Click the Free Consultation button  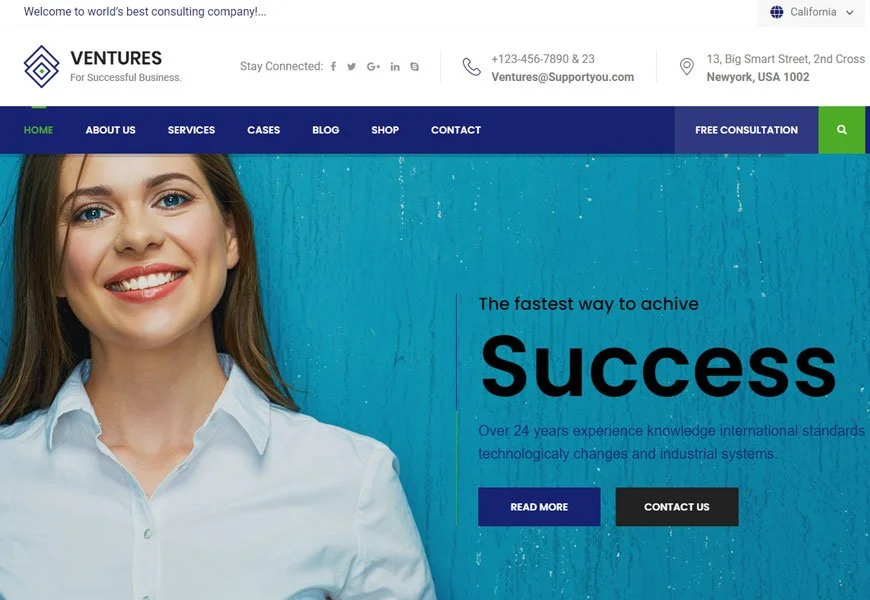(746, 130)
